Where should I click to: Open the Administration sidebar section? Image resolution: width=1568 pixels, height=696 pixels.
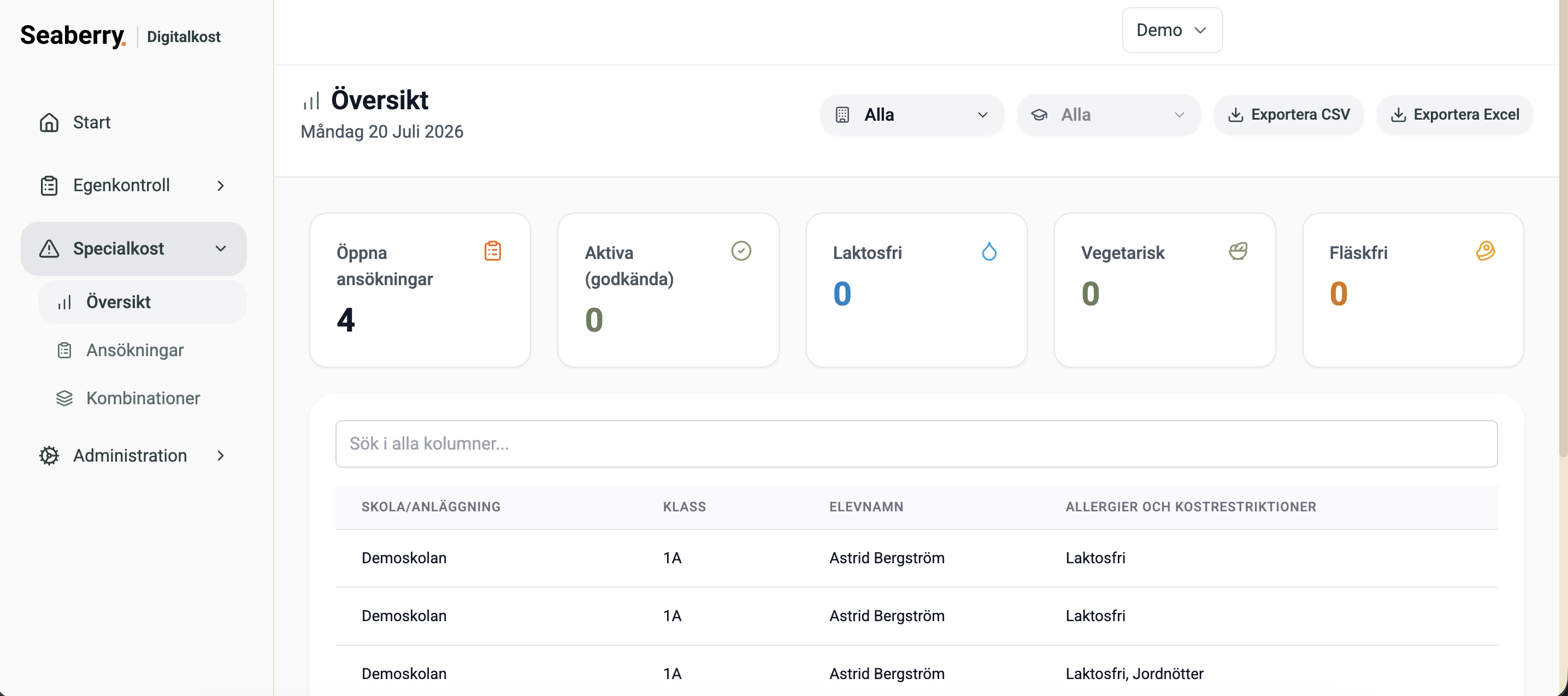click(x=134, y=456)
